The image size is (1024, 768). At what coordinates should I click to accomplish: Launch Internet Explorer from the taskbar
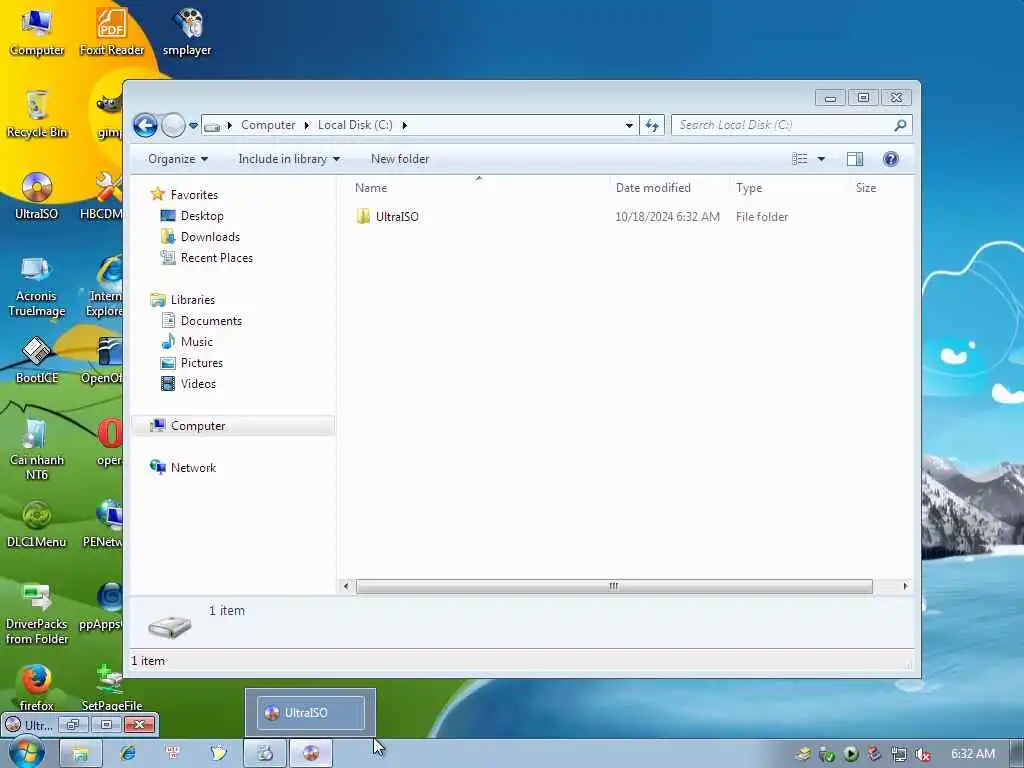coord(128,753)
